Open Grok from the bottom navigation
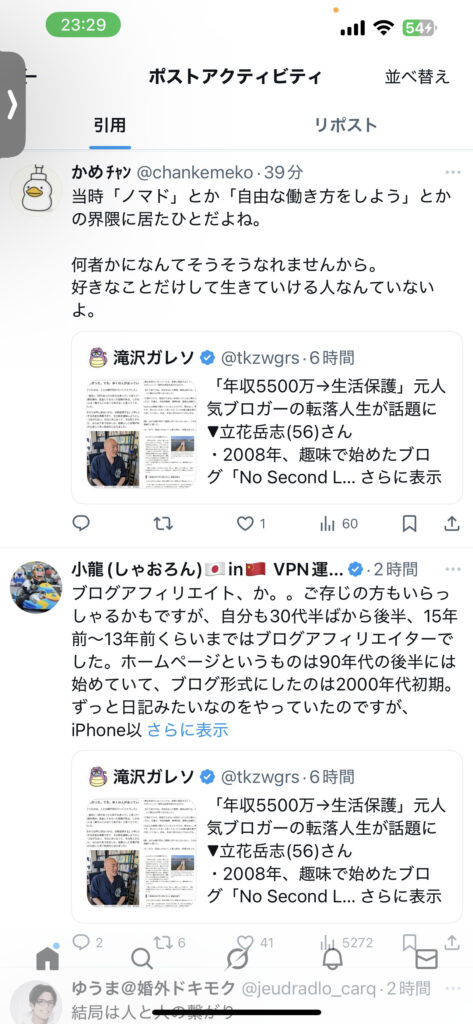The height and width of the screenshot is (1024, 473). pos(236,959)
